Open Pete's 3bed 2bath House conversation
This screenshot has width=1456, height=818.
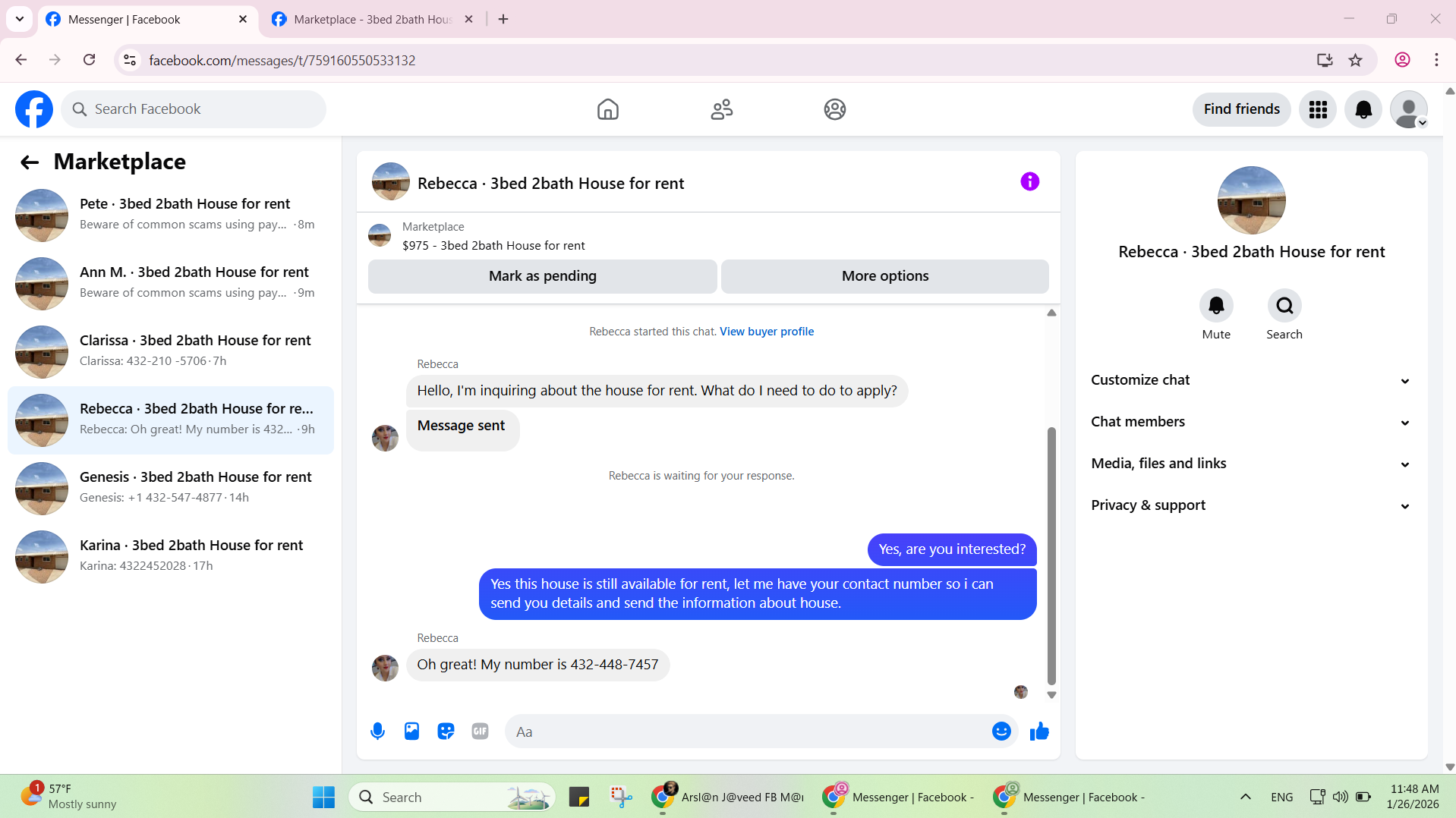tap(171, 216)
